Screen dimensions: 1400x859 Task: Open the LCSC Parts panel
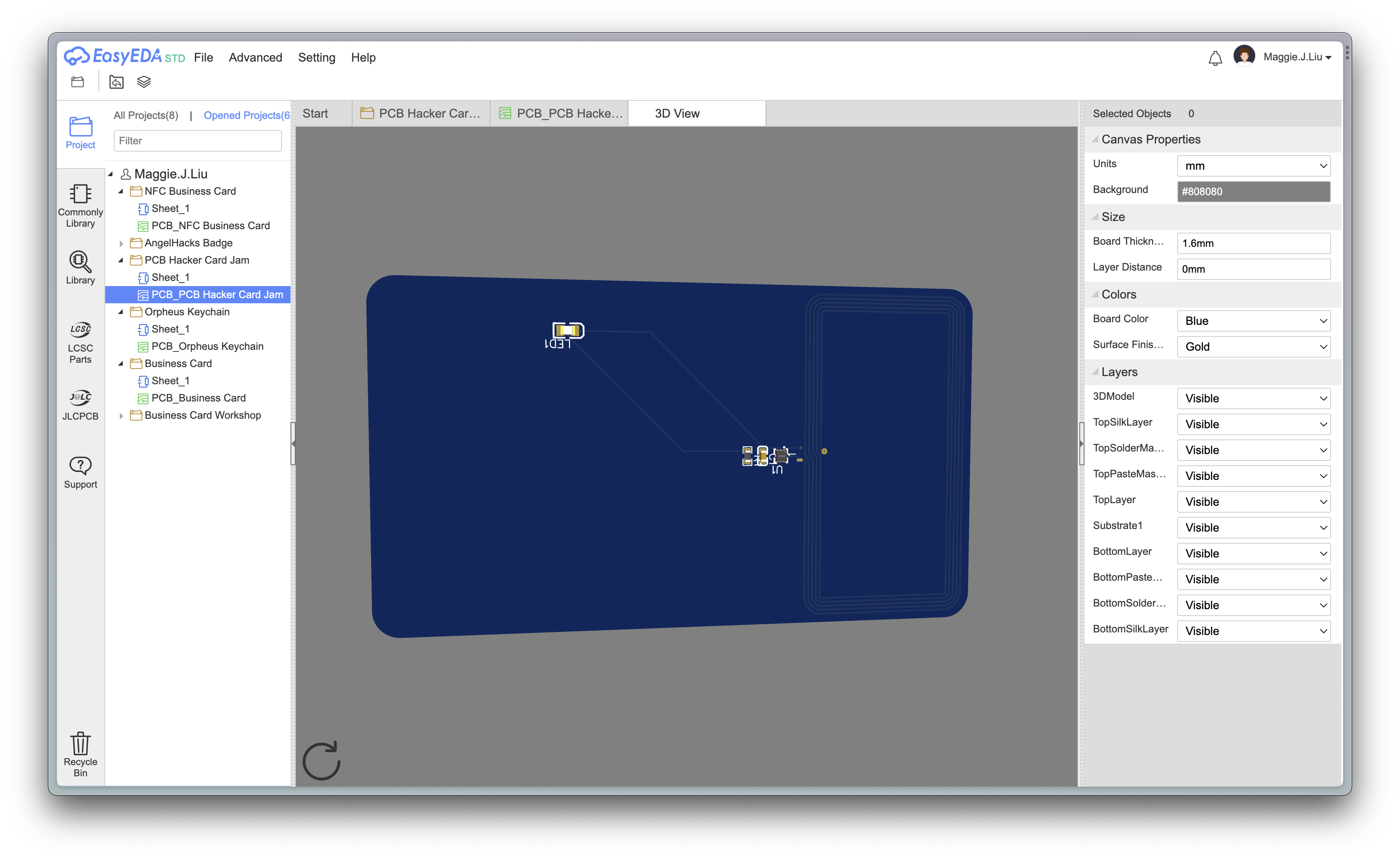[80, 342]
